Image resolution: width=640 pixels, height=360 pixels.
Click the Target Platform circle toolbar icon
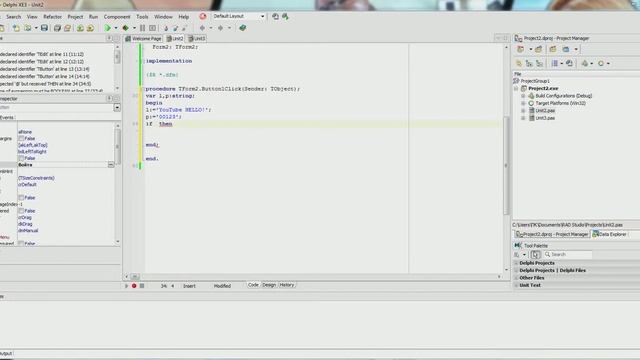point(601,63)
